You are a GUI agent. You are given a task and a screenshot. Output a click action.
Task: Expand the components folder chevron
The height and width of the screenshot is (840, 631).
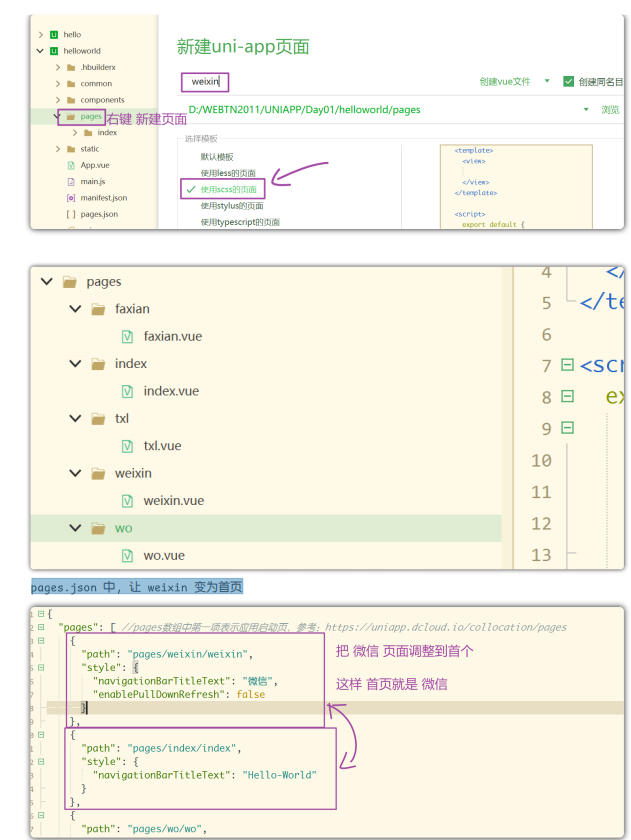pos(57,100)
